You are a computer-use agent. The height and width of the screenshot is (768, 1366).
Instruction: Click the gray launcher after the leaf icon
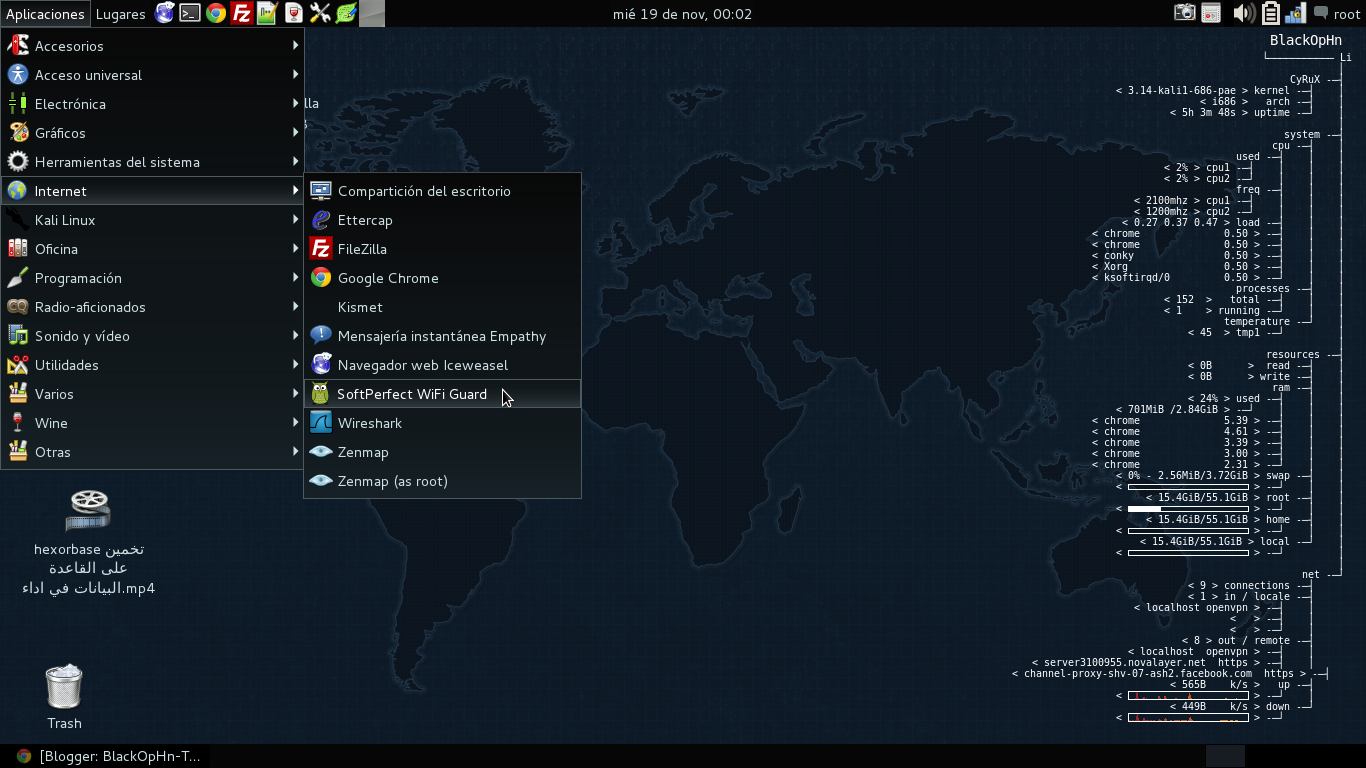(x=372, y=13)
